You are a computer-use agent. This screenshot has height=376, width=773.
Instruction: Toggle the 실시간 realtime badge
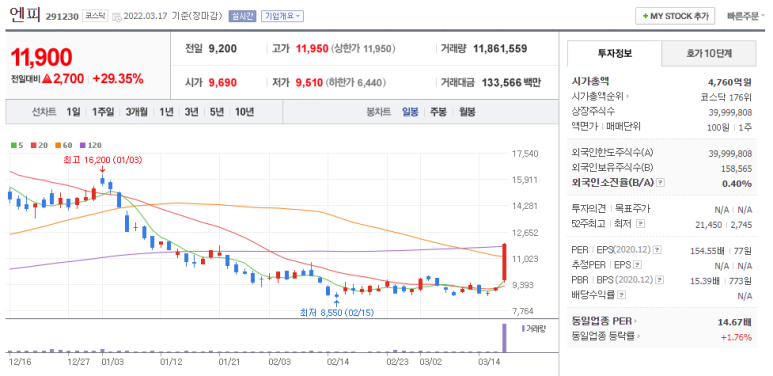242,16
